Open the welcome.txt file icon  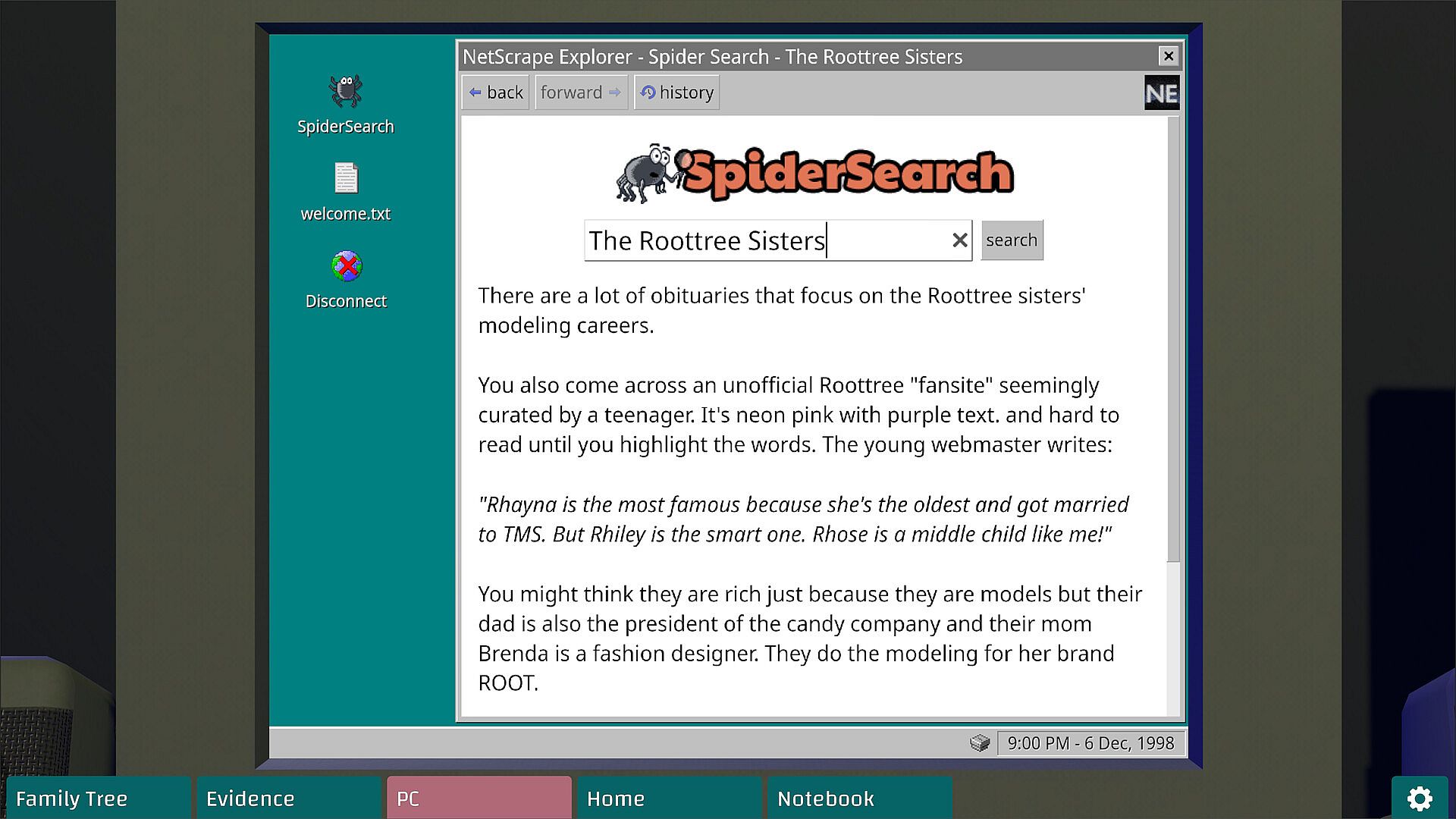coord(346,179)
